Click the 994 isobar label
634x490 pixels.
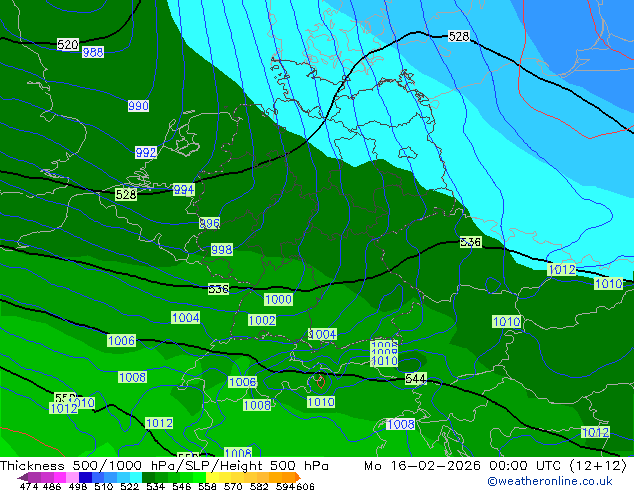click(184, 190)
